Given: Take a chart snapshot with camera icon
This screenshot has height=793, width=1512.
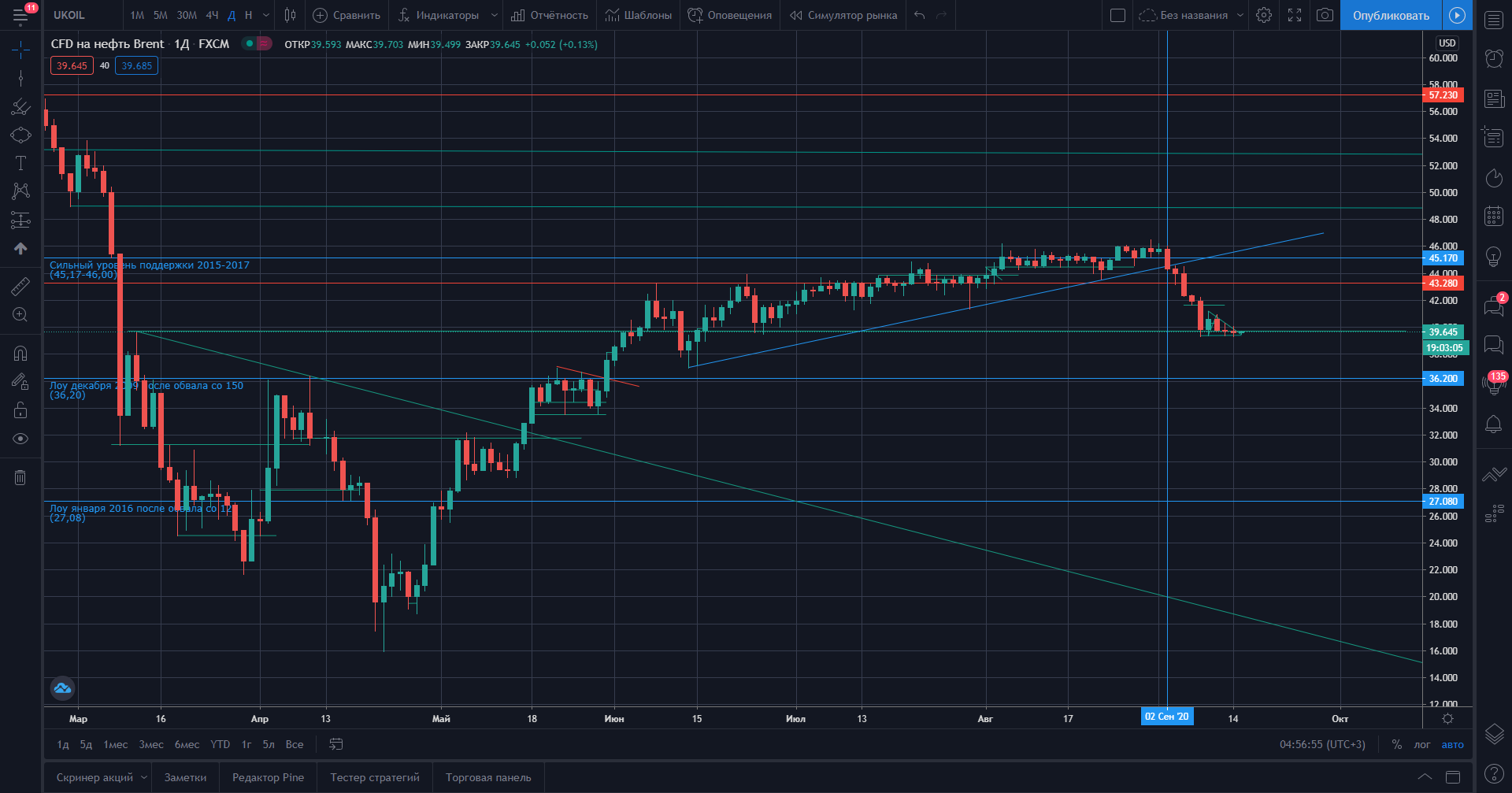Looking at the screenshot, I should pos(1325,15).
